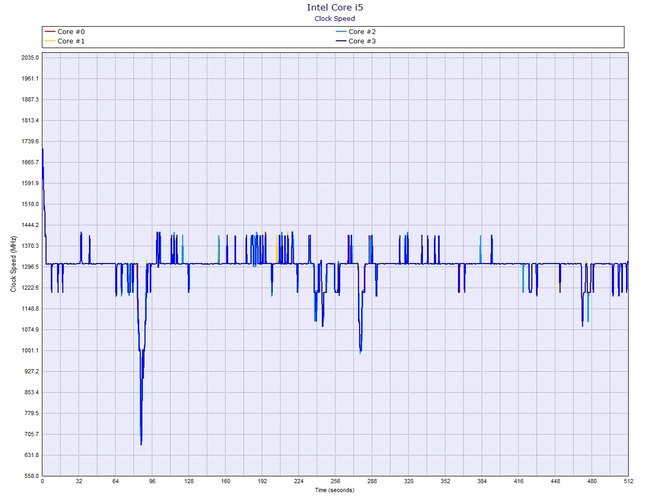Click the 705.7 y-axis value
670x502 pixels.
[x=31, y=434]
